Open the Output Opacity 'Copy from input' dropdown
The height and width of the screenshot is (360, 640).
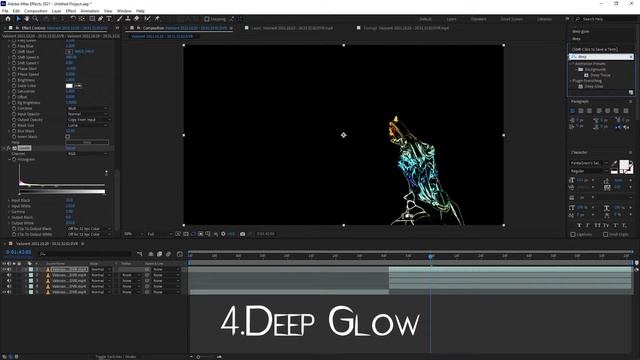pos(88,120)
